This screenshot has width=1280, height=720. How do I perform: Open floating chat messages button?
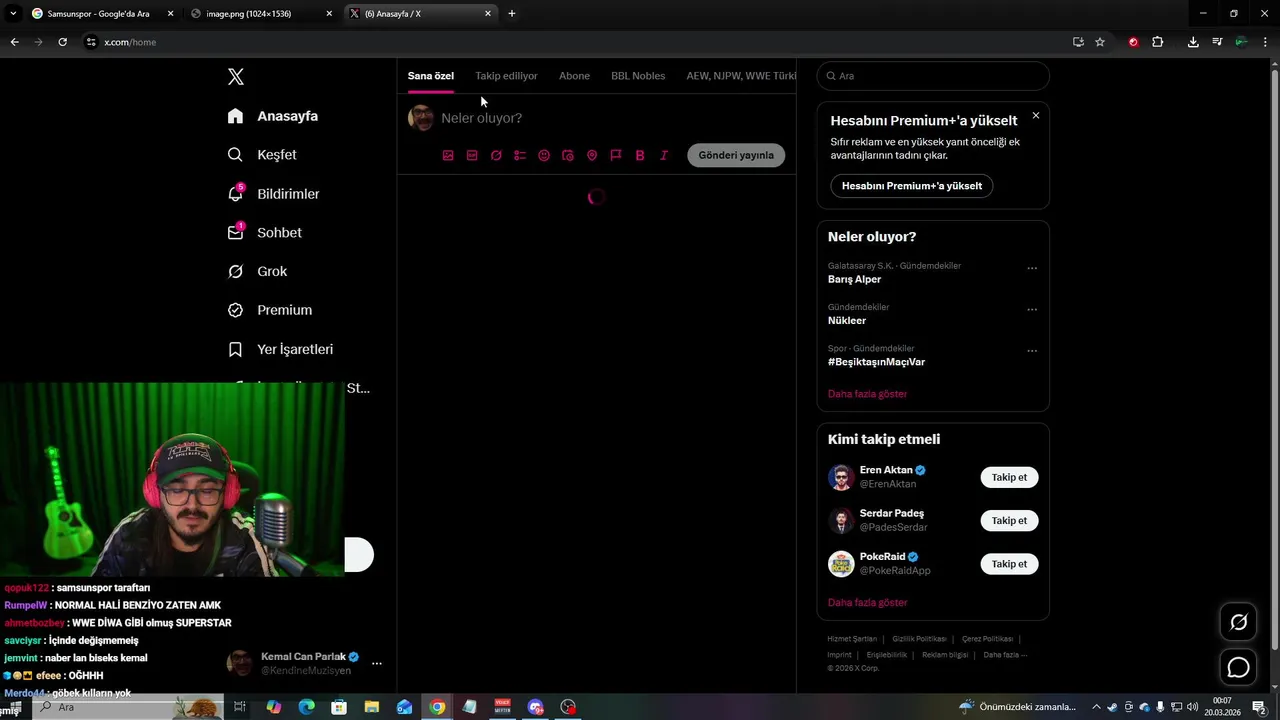[1238, 667]
